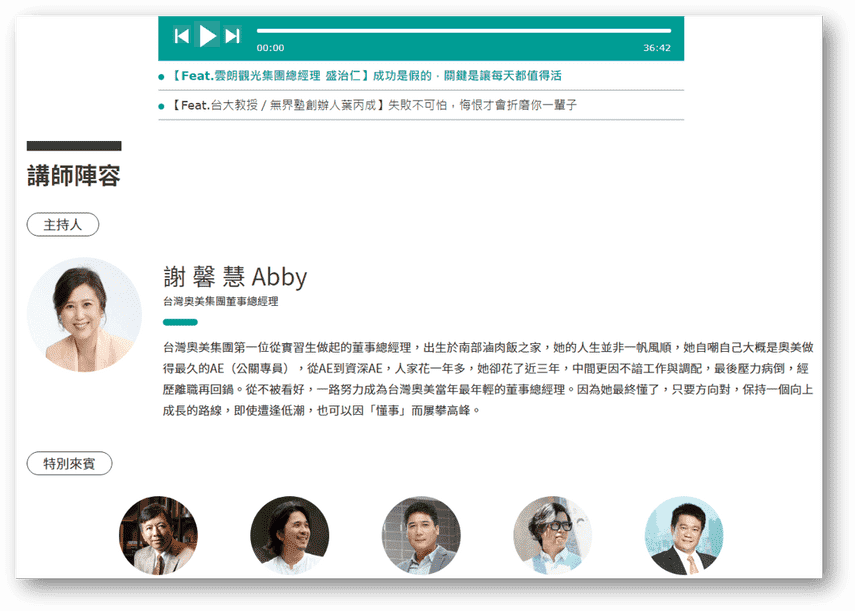The image size is (855, 611).
Task: Click the long-haired second guest's photo
Action: point(289,535)
